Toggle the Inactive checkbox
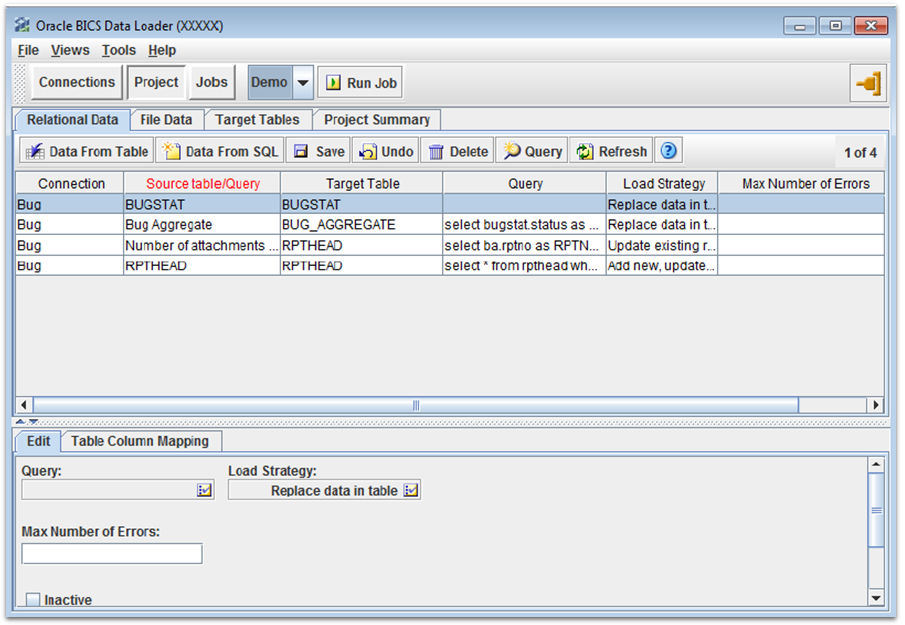 coord(33,600)
